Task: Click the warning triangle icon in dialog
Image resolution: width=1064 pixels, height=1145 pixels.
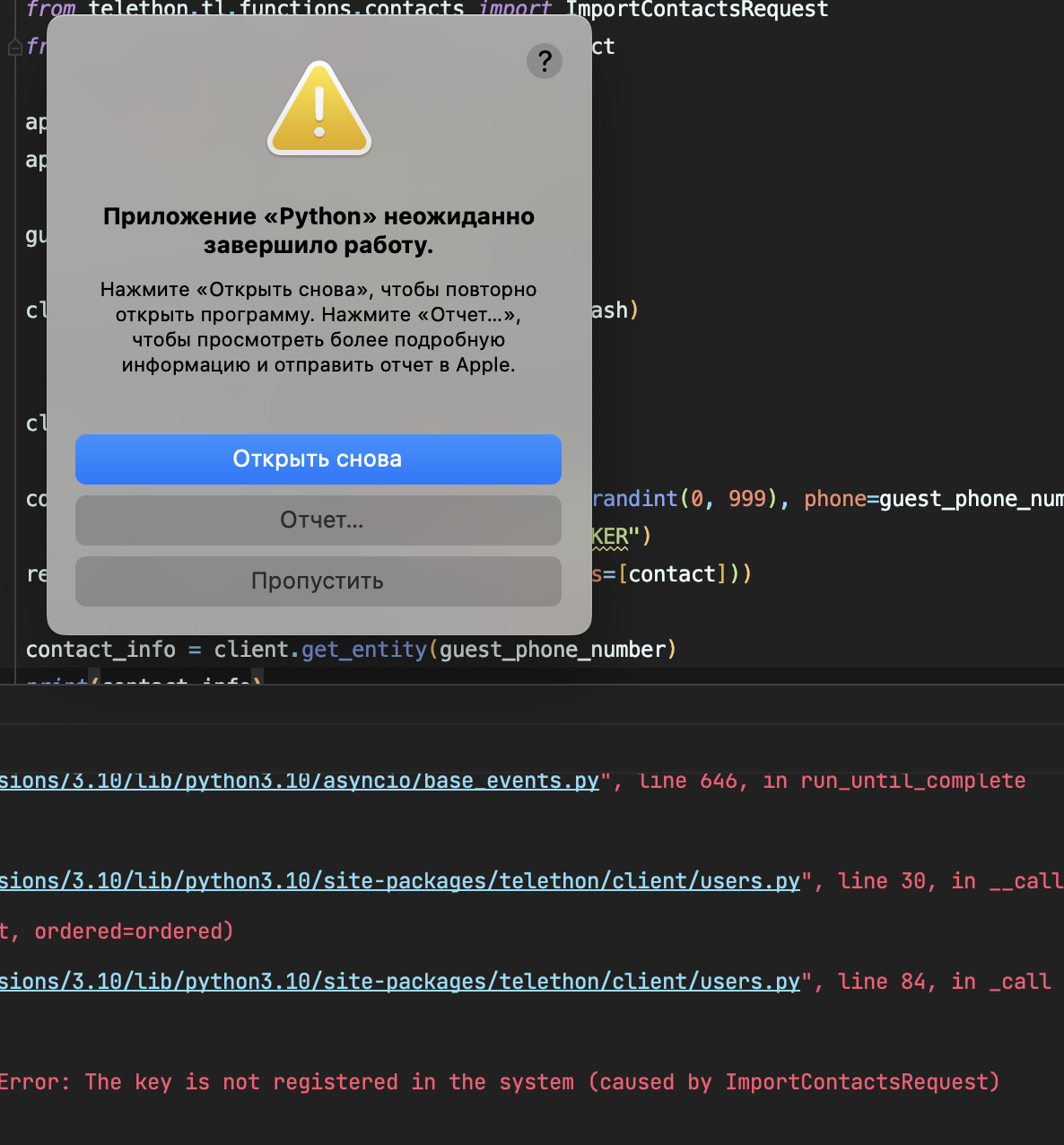Action: pyautogui.click(x=319, y=109)
